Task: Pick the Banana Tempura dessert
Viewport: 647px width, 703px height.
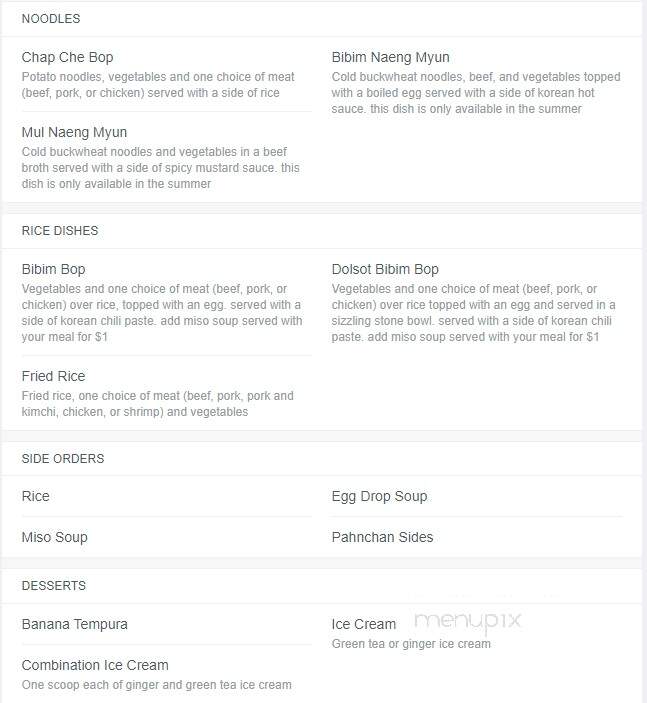Action: click(x=74, y=625)
